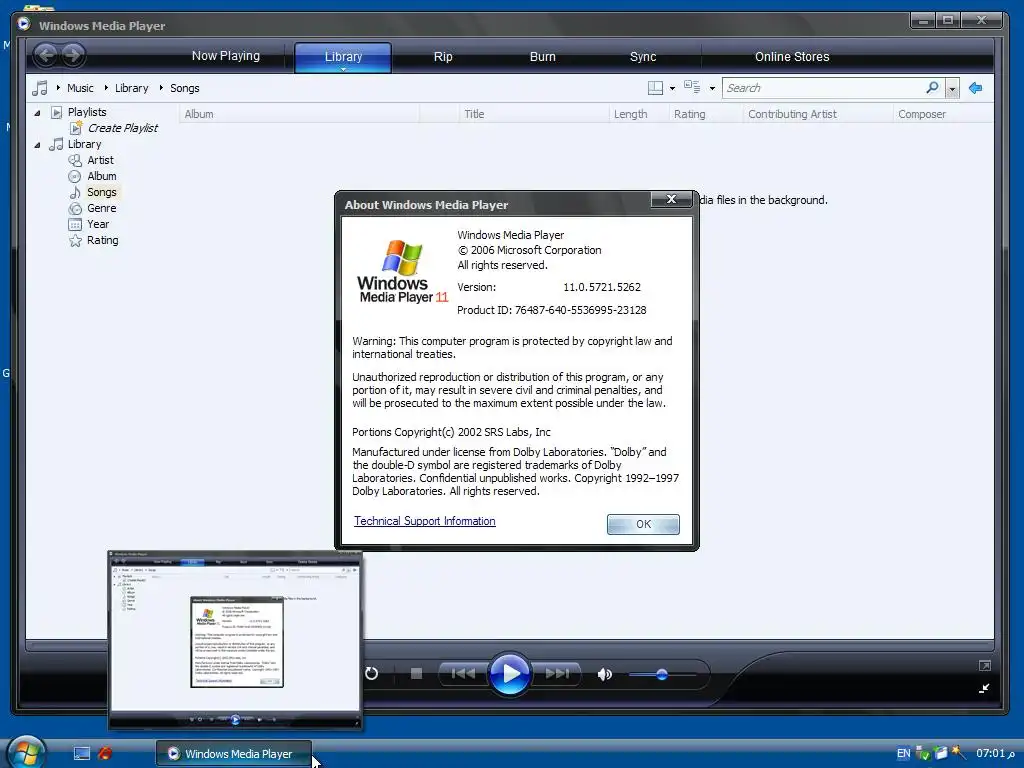Click OK in the About dialog
Image resolution: width=1024 pixels, height=768 pixels.
643,524
